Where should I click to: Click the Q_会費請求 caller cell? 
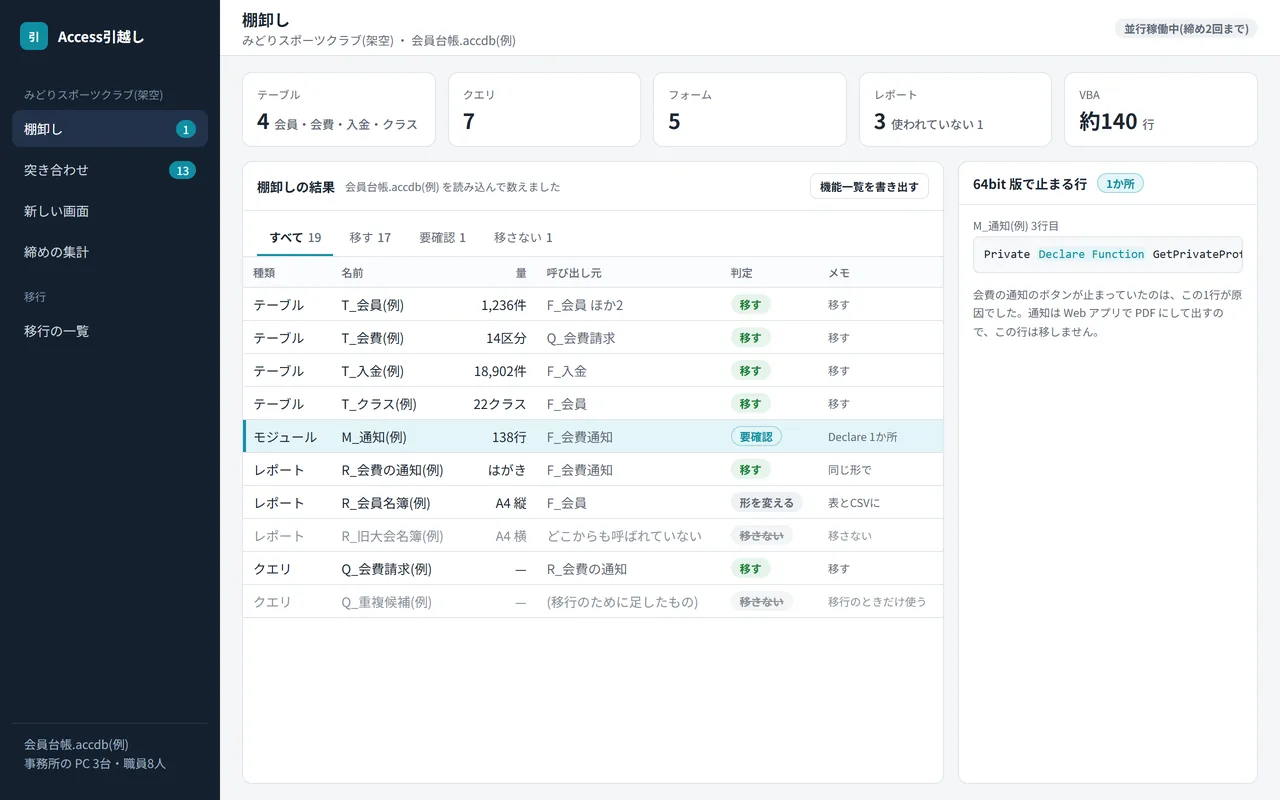coord(581,338)
